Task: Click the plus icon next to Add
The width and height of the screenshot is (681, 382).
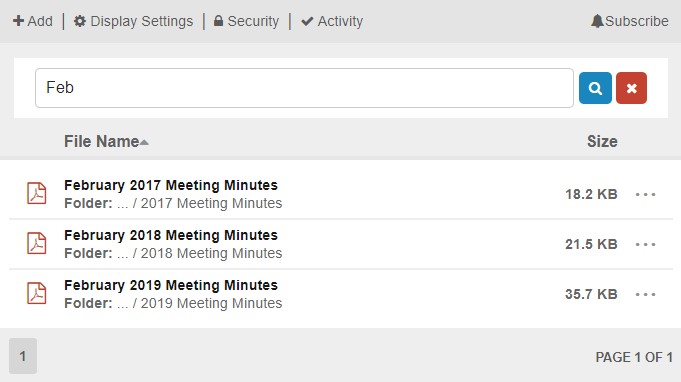Action: (x=18, y=21)
